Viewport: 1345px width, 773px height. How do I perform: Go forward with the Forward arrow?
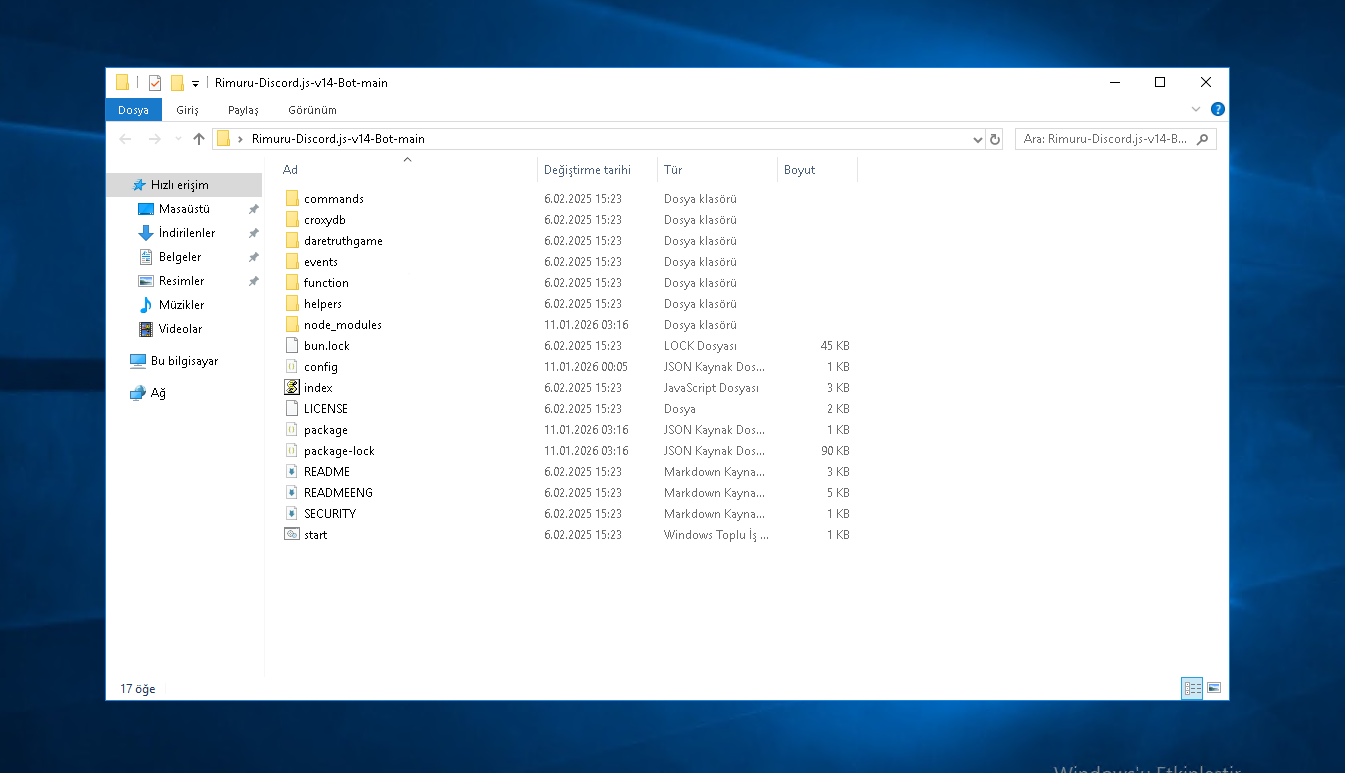[x=154, y=139]
